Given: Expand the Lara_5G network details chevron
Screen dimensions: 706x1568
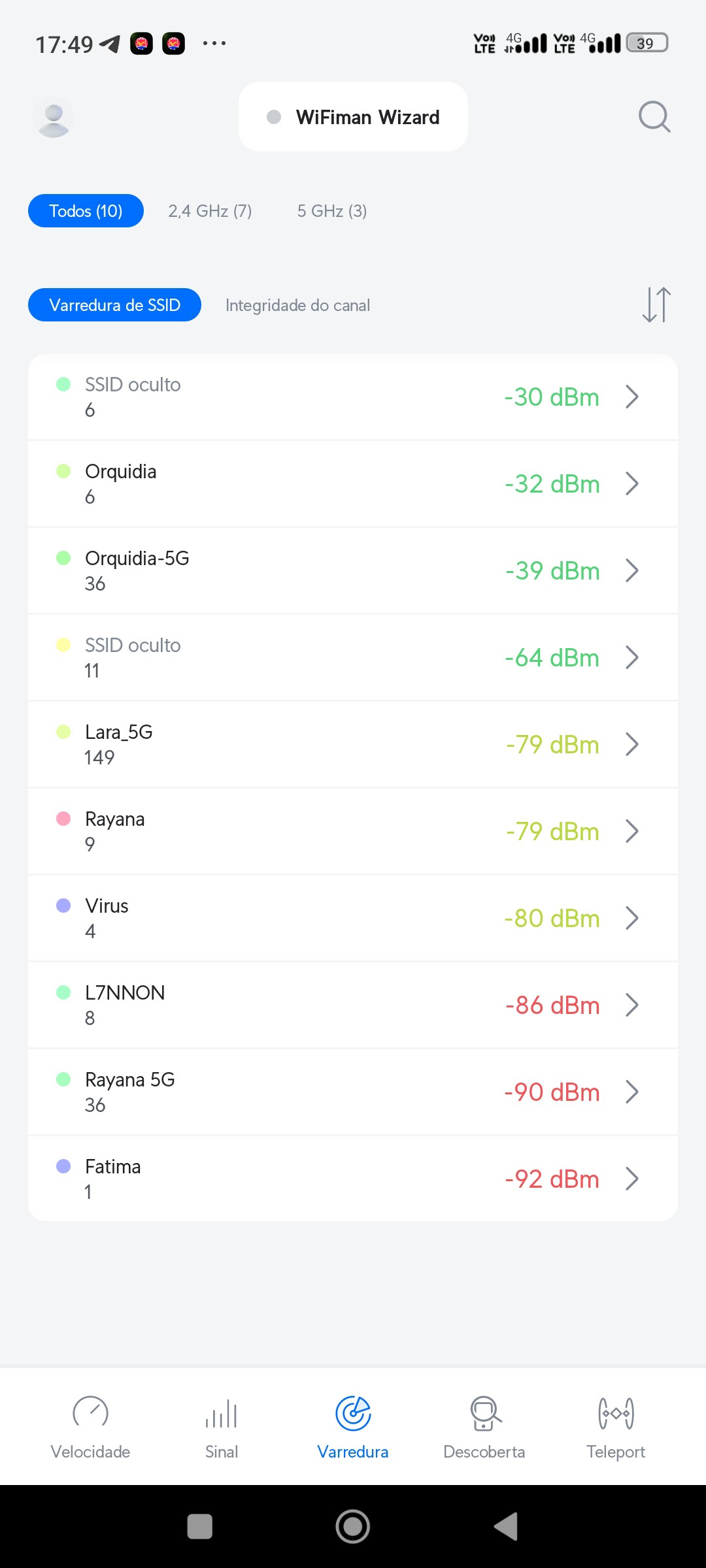Looking at the screenshot, I should (631, 744).
